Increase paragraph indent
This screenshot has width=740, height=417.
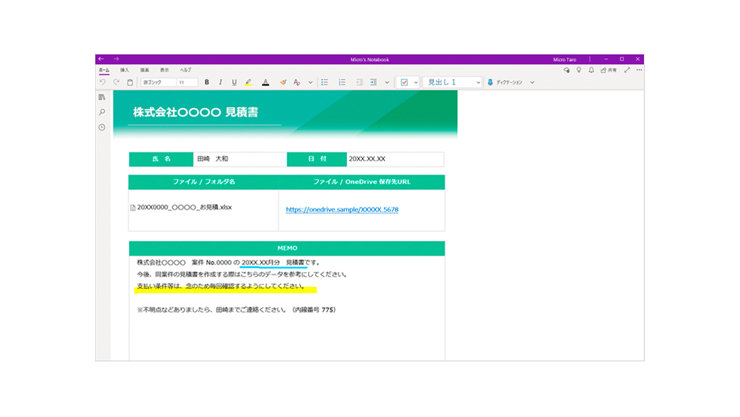tap(373, 82)
